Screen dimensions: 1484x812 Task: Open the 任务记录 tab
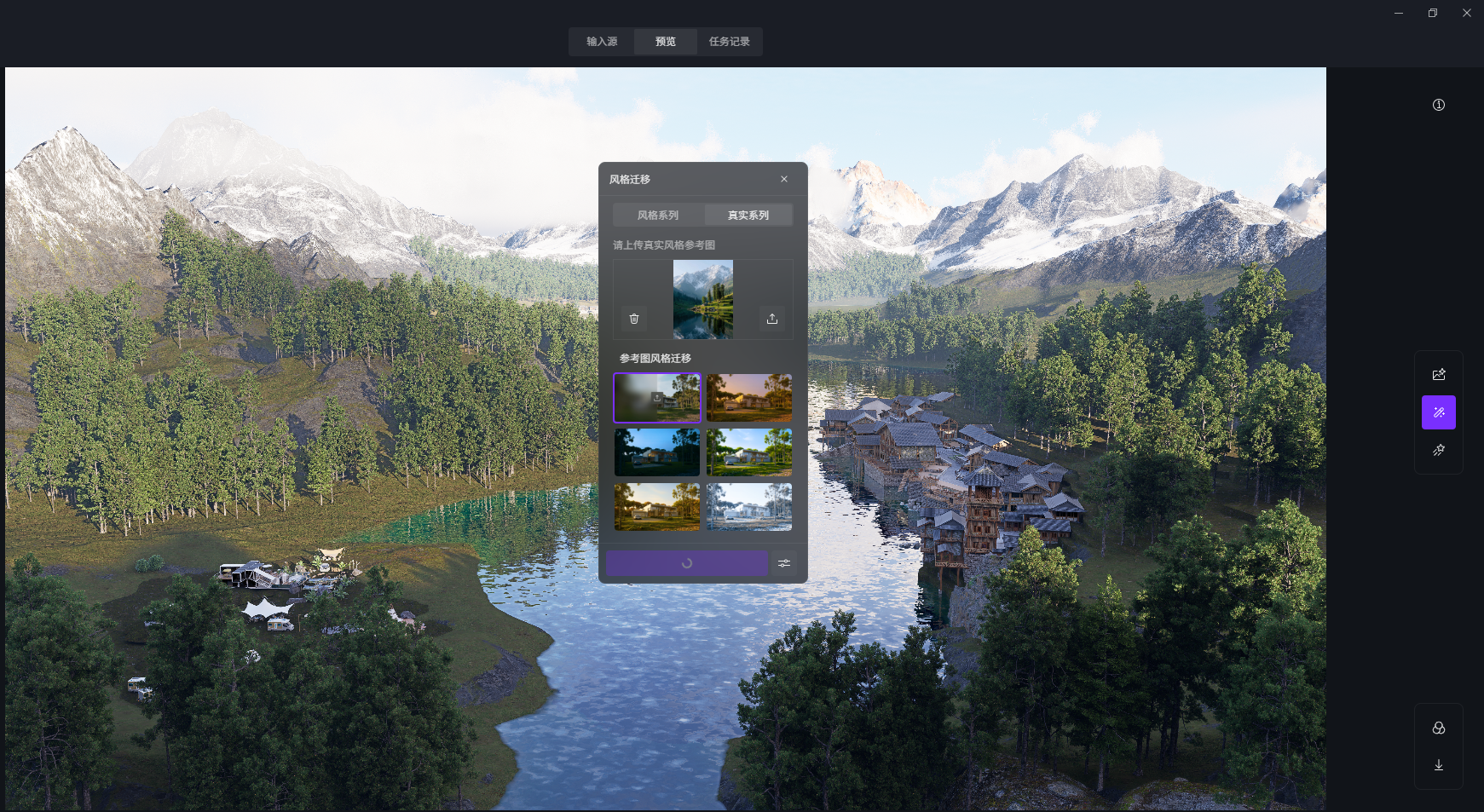pos(730,42)
